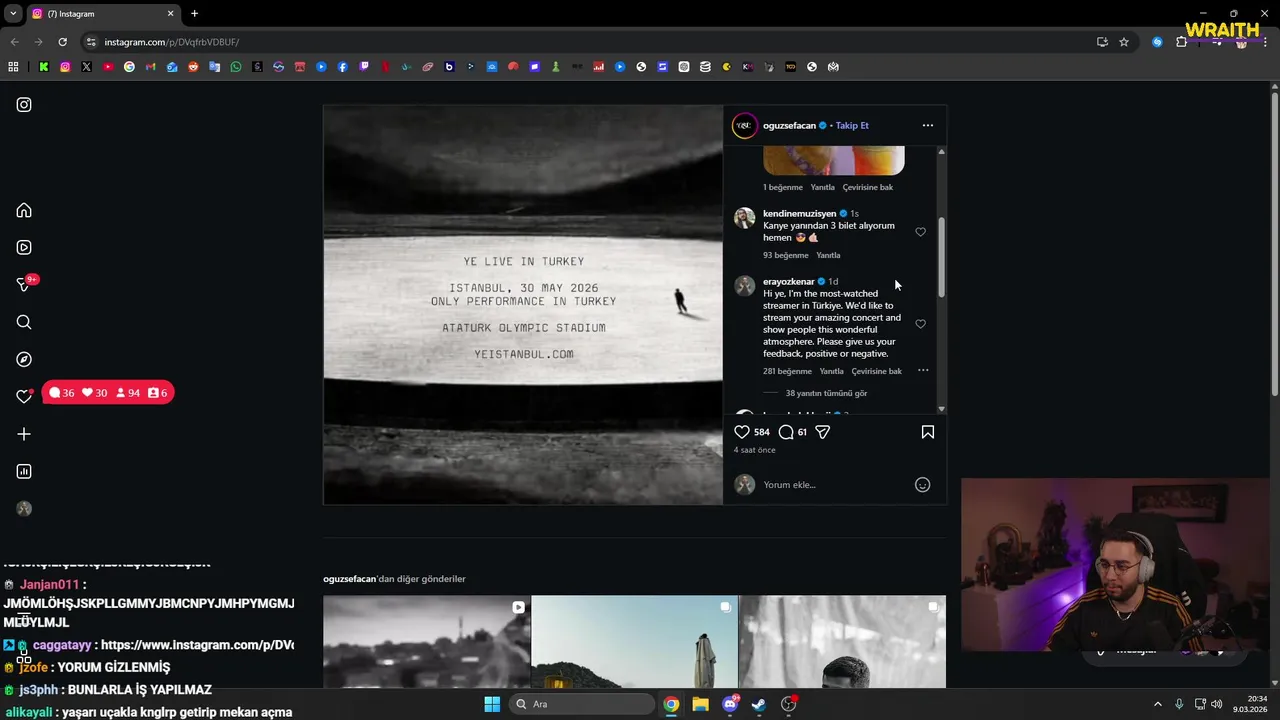Open Instagram logo home link in sidebar
The width and height of the screenshot is (1280, 720).
click(24, 104)
